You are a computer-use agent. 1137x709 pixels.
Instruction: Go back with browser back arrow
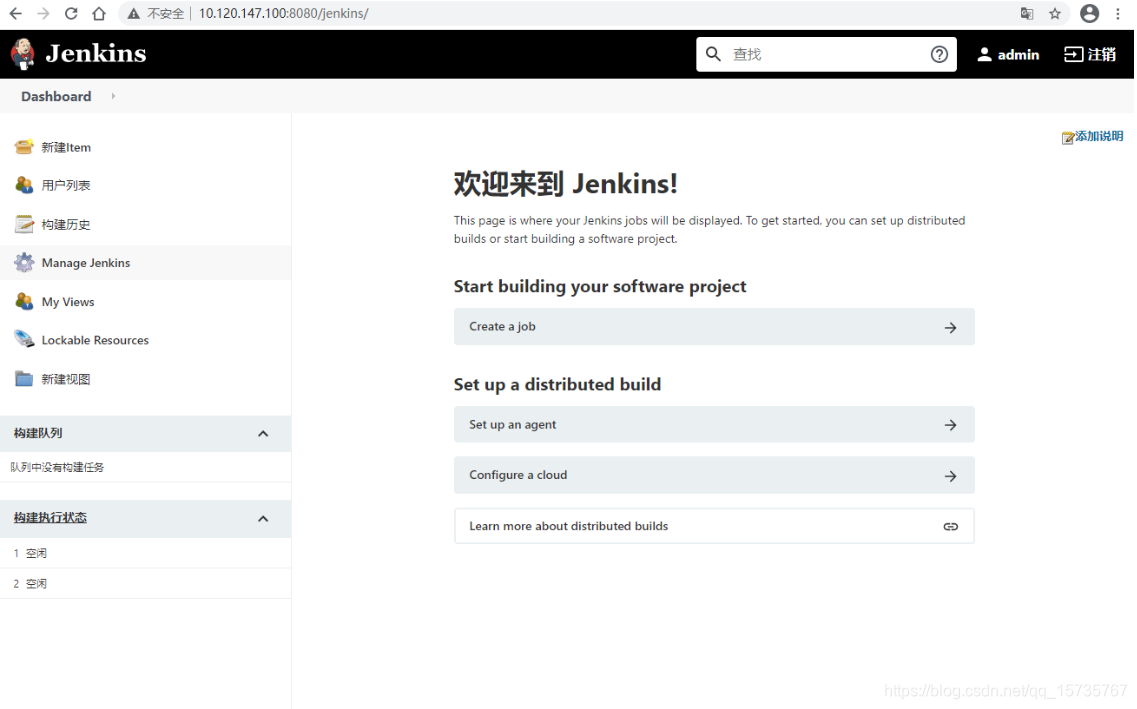15,13
